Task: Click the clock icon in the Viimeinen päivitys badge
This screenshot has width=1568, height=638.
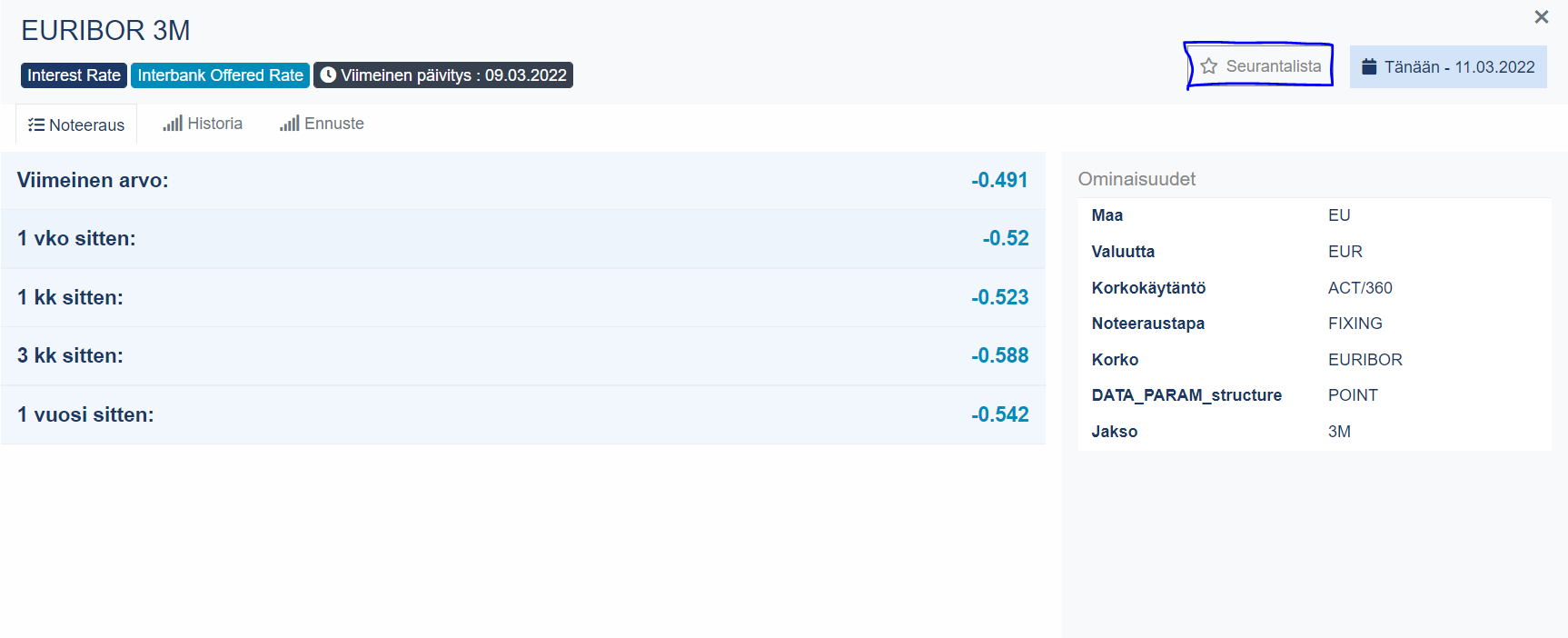Action: 328,75
